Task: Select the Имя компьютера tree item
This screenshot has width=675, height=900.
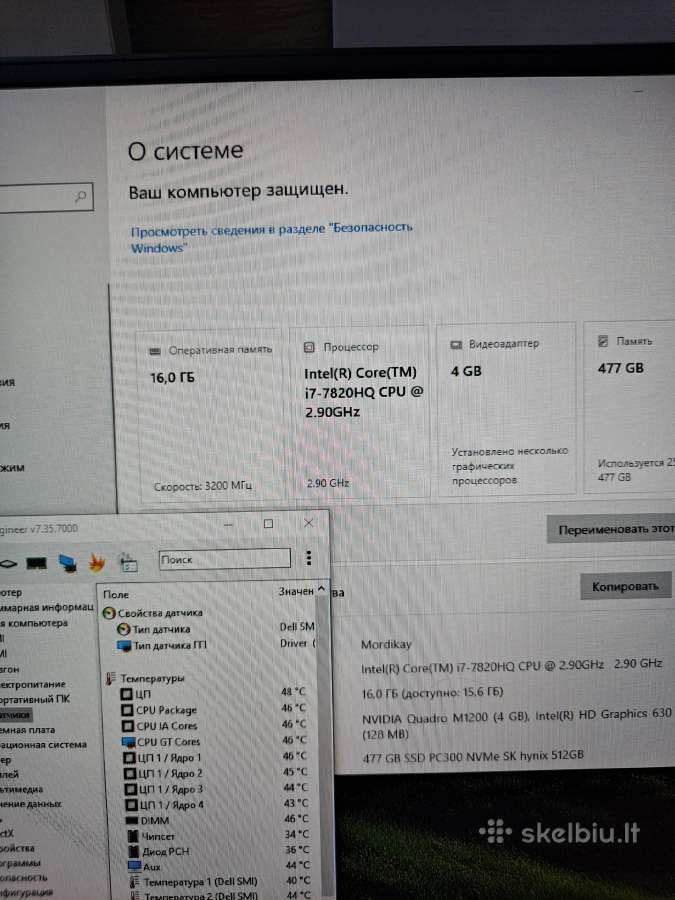Action: 34,623
